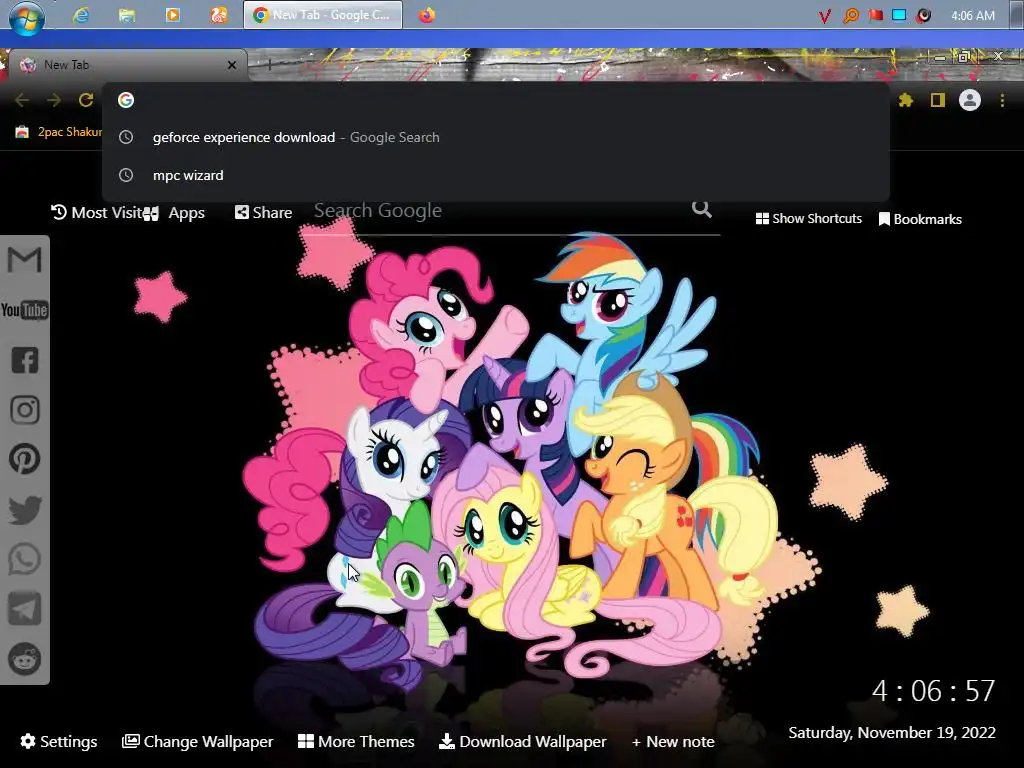The height and width of the screenshot is (768, 1024).
Task: Open More Themes
Action: pos(356,741)
